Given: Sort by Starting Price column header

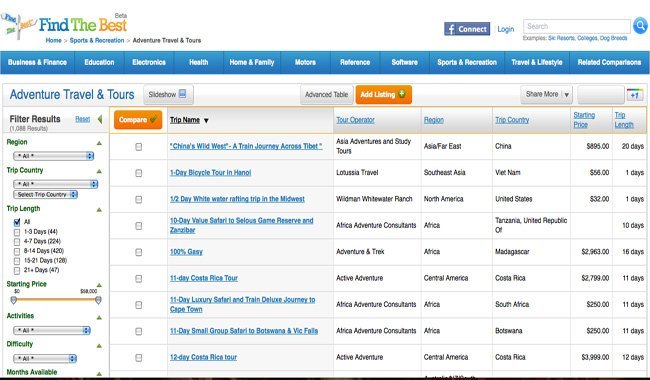Looking at the screenshot, I should point(584,120).
